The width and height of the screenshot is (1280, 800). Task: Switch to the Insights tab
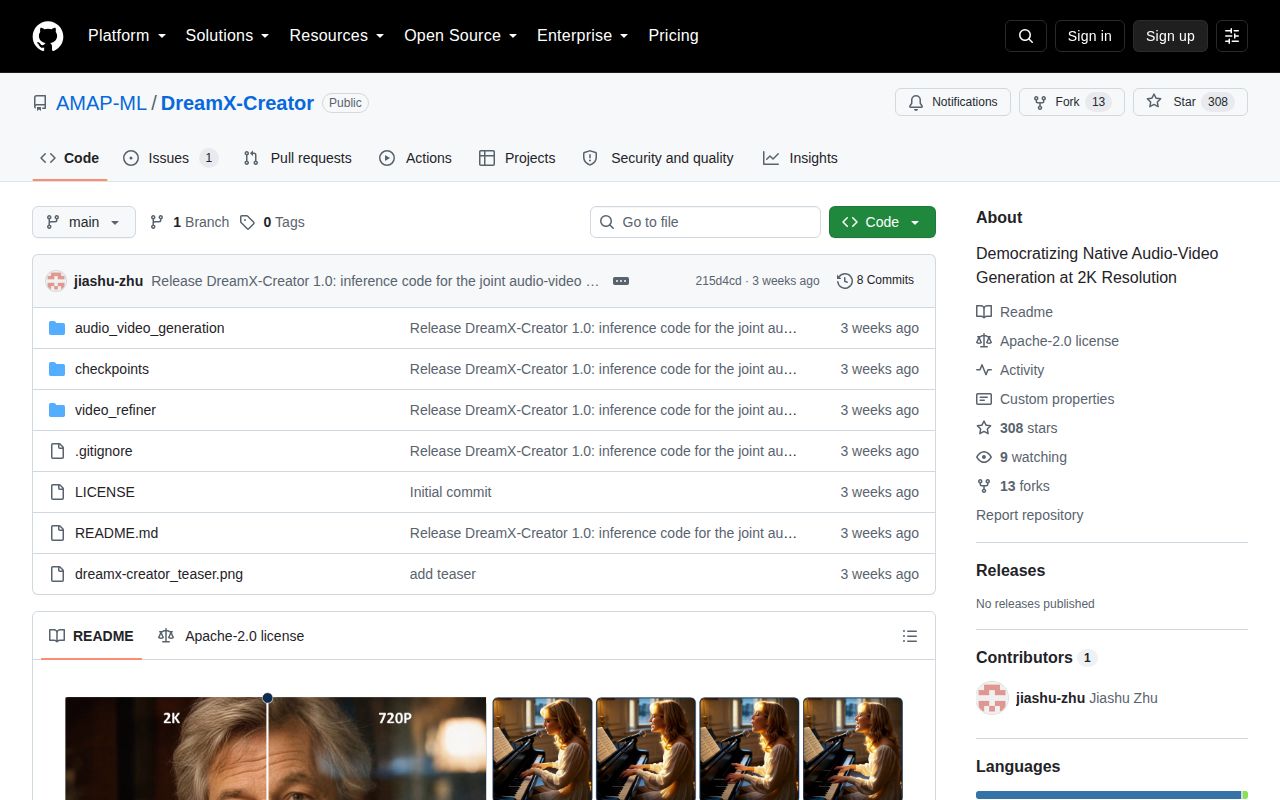point(800,158)
